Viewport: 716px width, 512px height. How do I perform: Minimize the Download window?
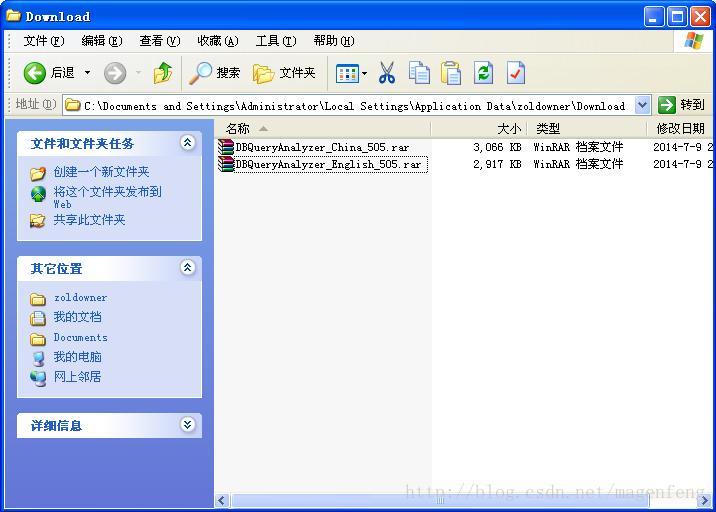(654, 17)
